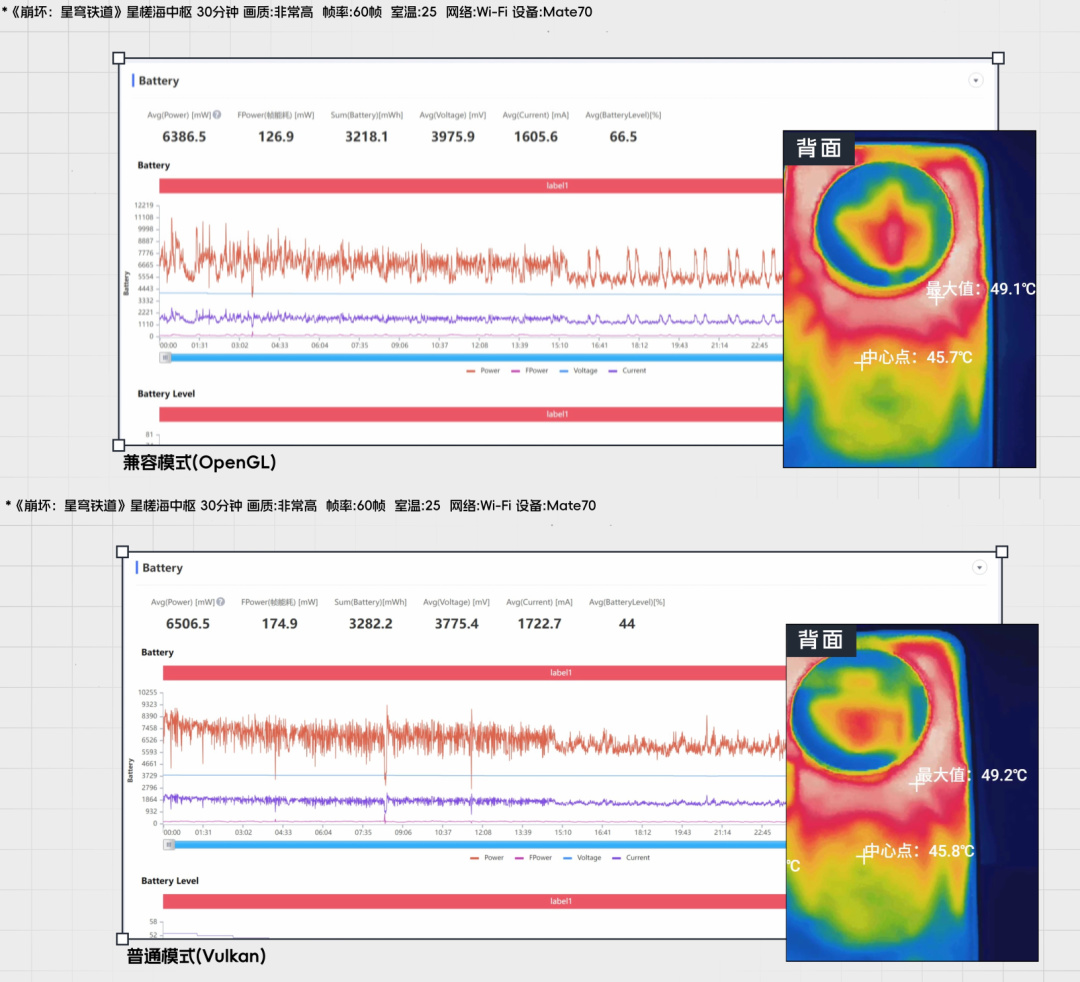1080x982 pixels.
Task: Open the help icon beside bottom Avg(Power)
Action: coord(220,602)
